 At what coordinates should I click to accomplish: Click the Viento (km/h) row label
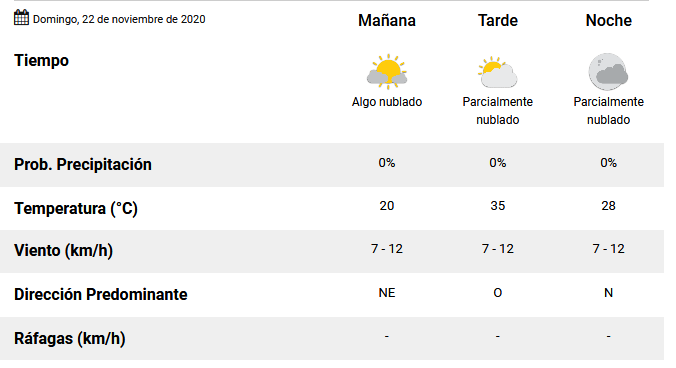point(63,250)
